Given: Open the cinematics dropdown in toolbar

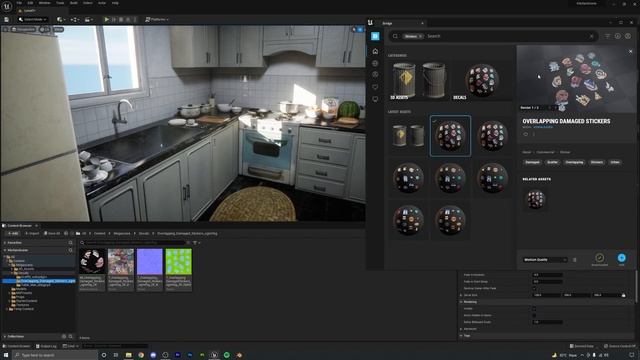Looking at the screenshot, I should coord(88,19).
